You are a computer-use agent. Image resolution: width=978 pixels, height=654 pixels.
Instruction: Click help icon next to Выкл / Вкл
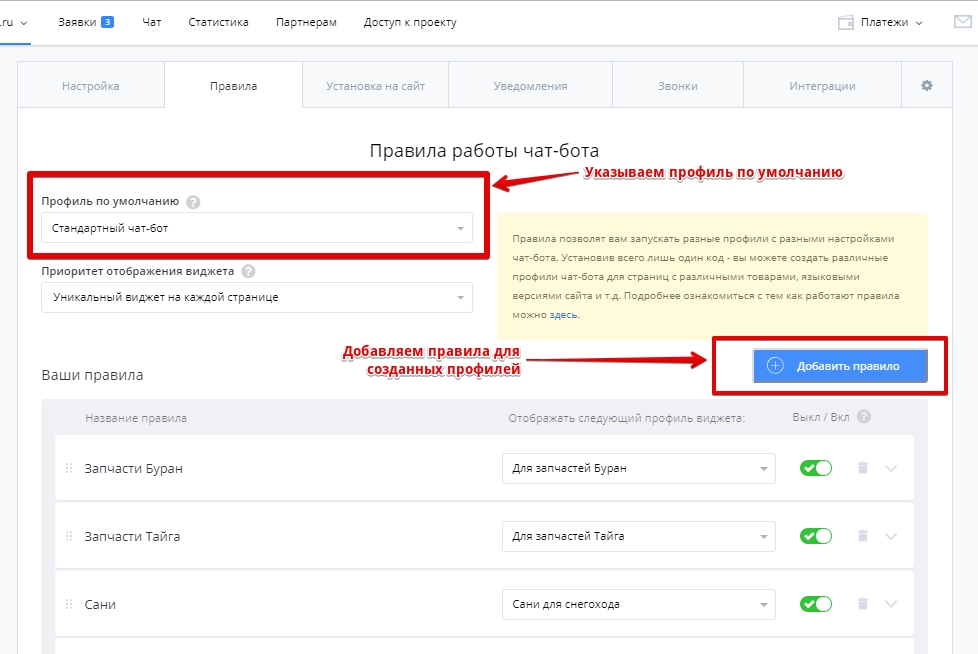point(864,416)
